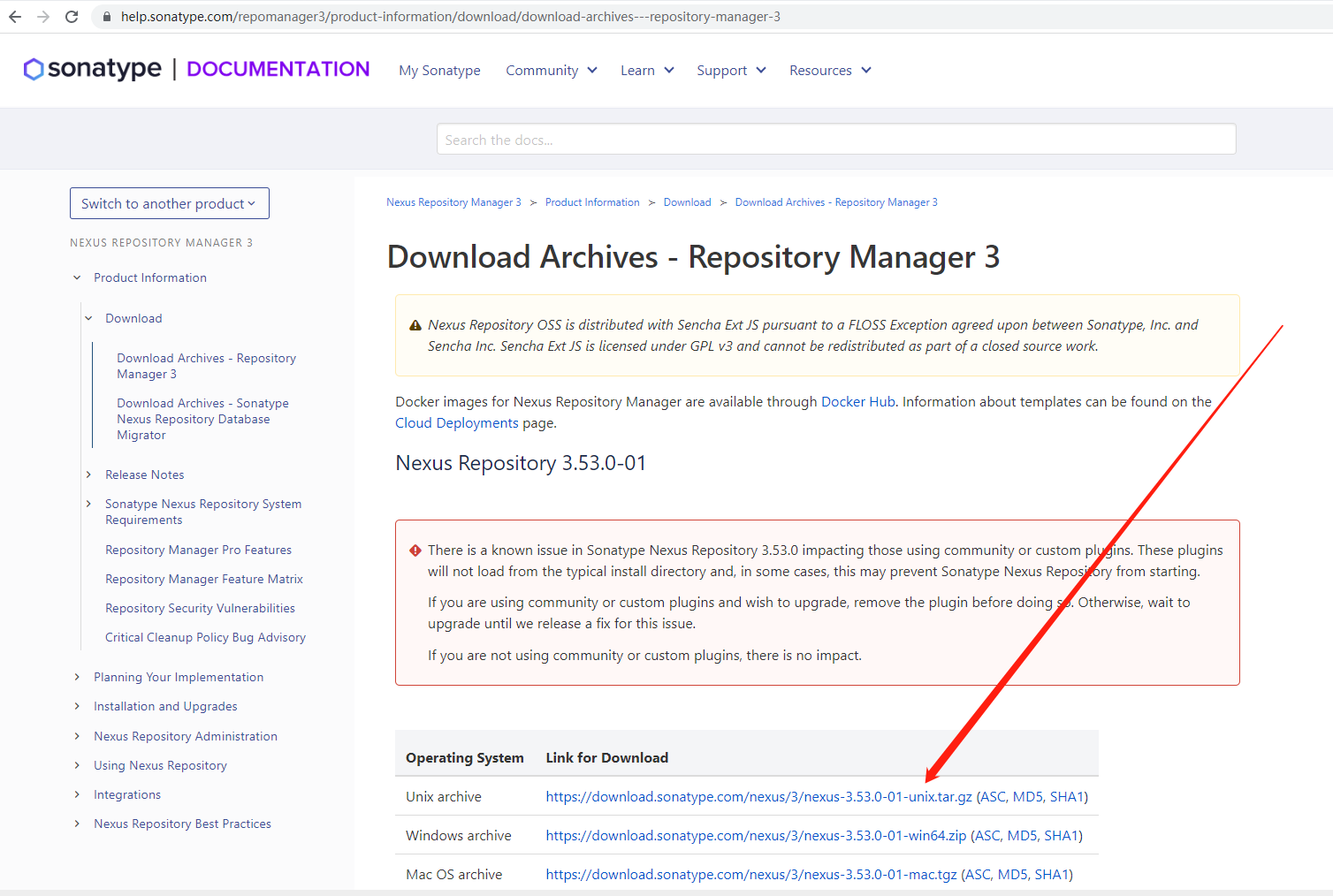Open Installation and Upgrades link

(x=165, y=706)
